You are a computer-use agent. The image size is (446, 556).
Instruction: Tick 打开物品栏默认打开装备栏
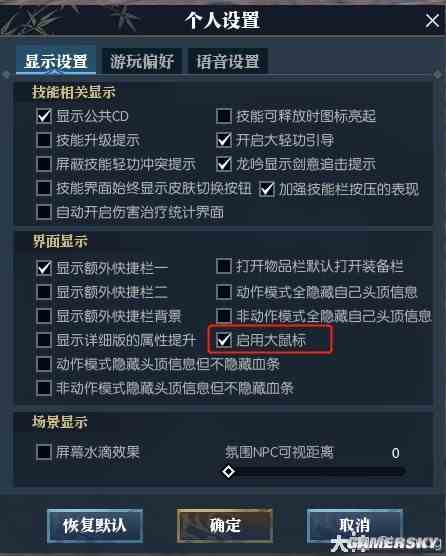pyautogui.click(x=224, y=266)
